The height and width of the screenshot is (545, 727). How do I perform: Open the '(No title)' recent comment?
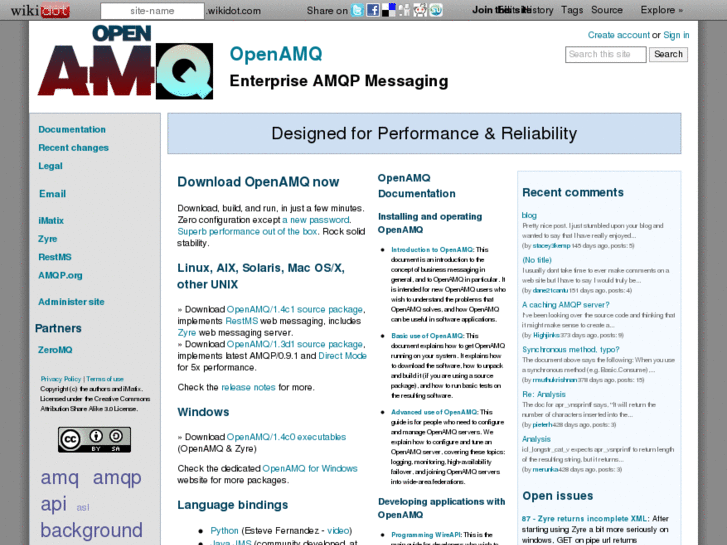[537, 260]
